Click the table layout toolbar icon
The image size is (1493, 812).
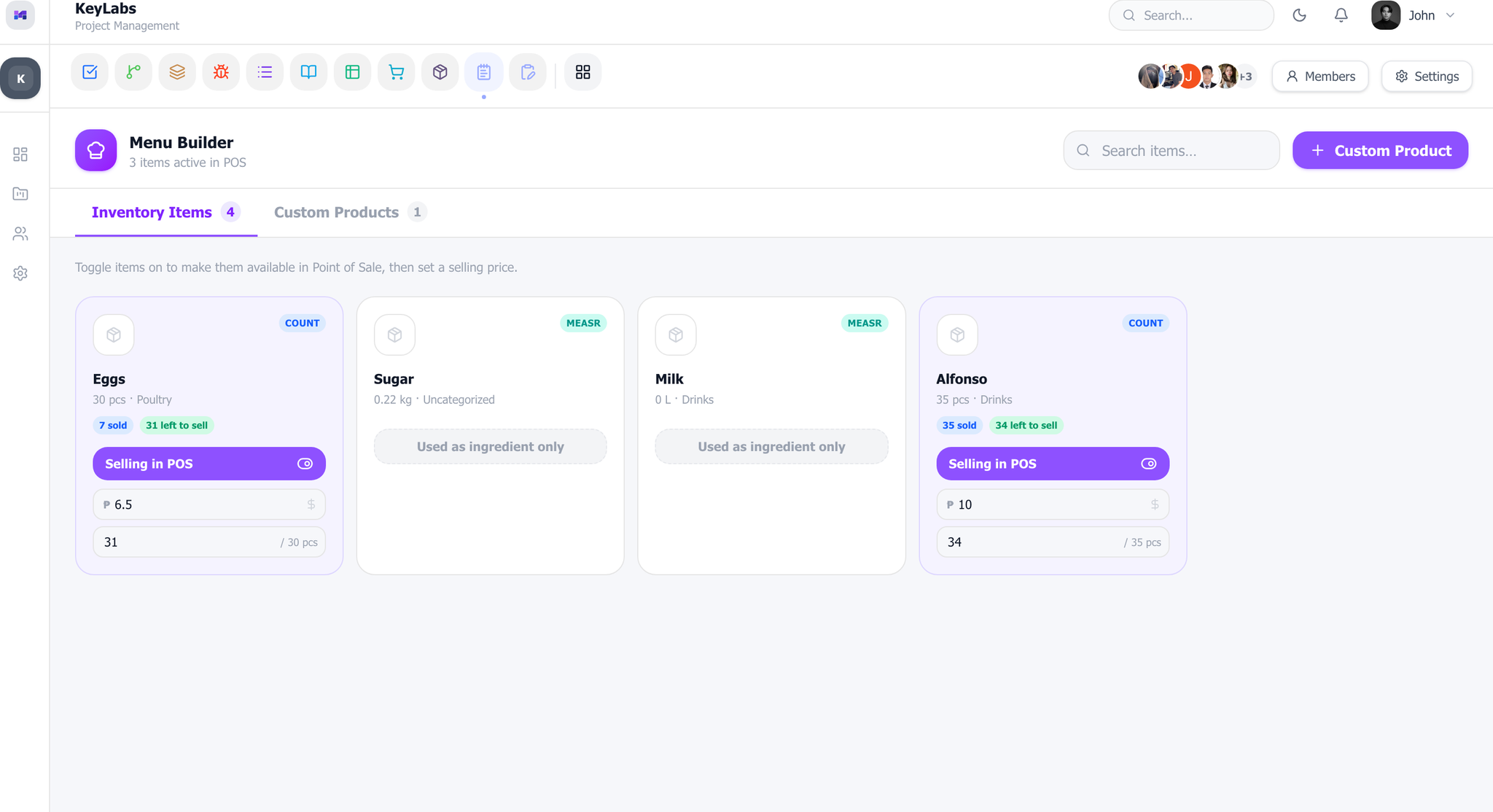(x=352, y=72)
